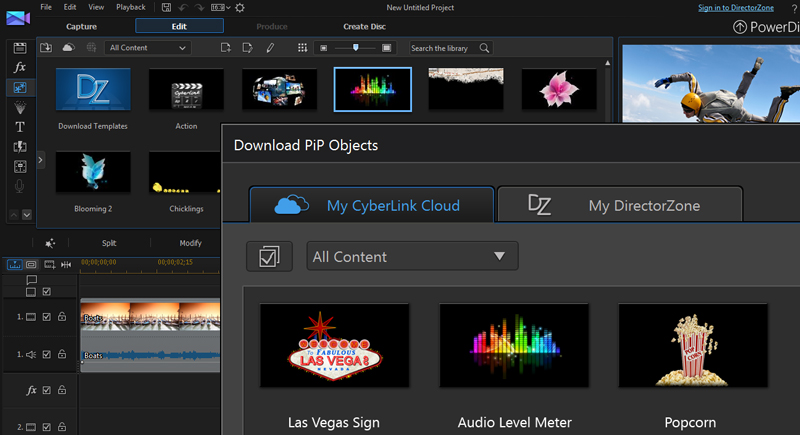Click the storyboard view mode icon

(x=31, y=264)
